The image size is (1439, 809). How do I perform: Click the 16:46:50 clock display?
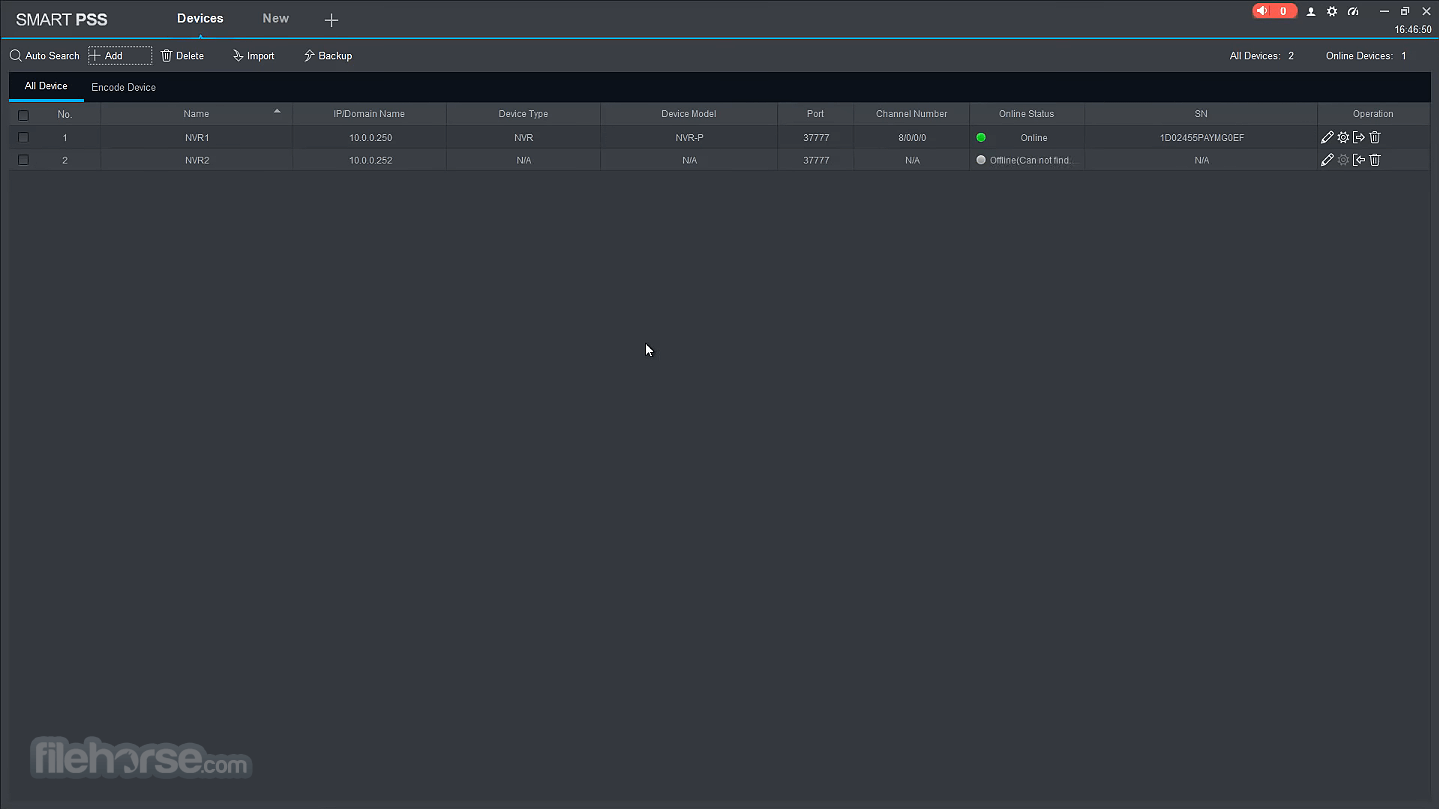(1413, 30)
